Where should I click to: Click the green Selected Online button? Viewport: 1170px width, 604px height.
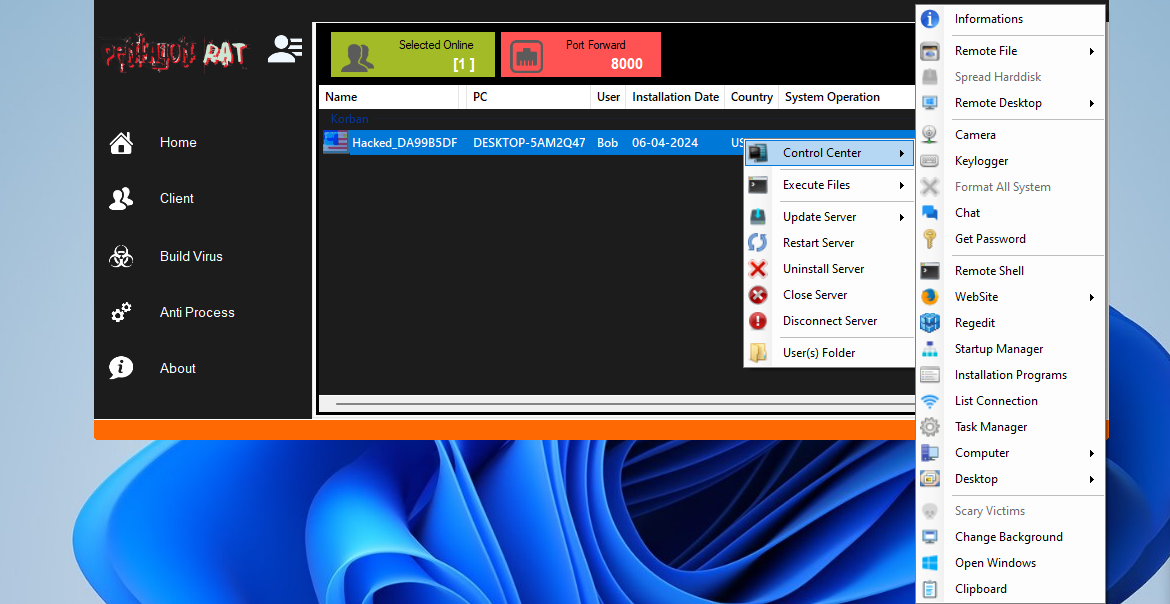pos(412,55)
